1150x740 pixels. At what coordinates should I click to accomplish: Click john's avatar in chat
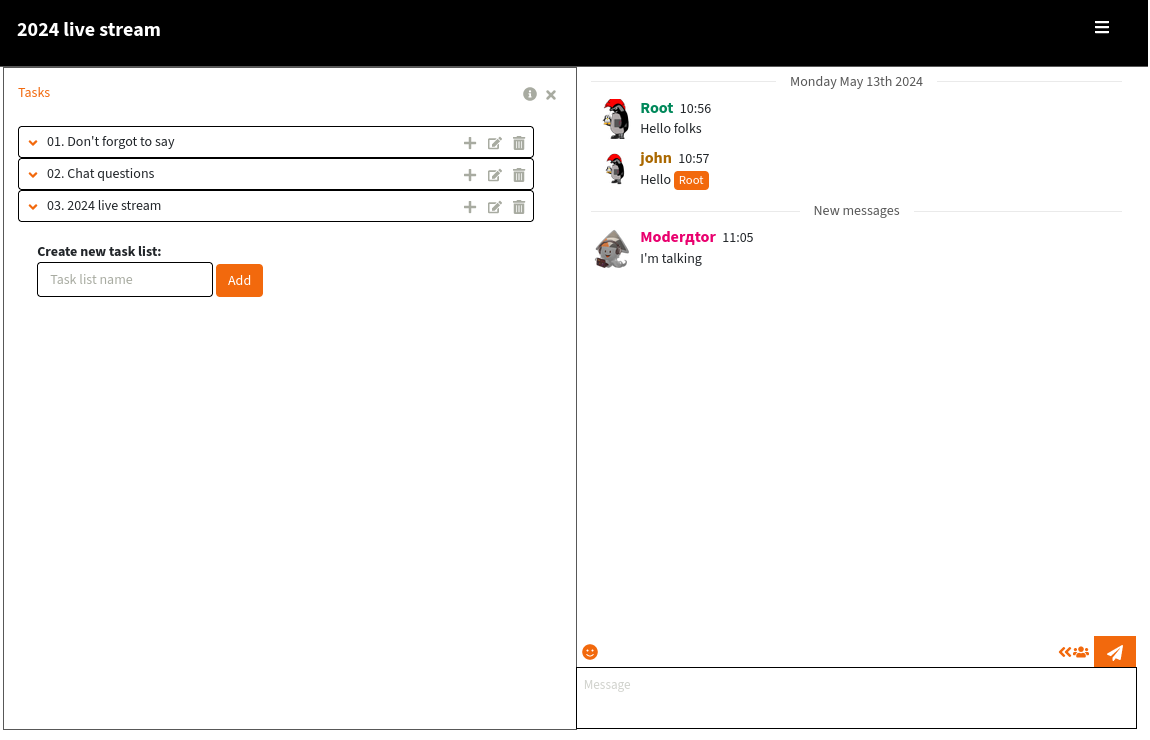tap(615, 168)
